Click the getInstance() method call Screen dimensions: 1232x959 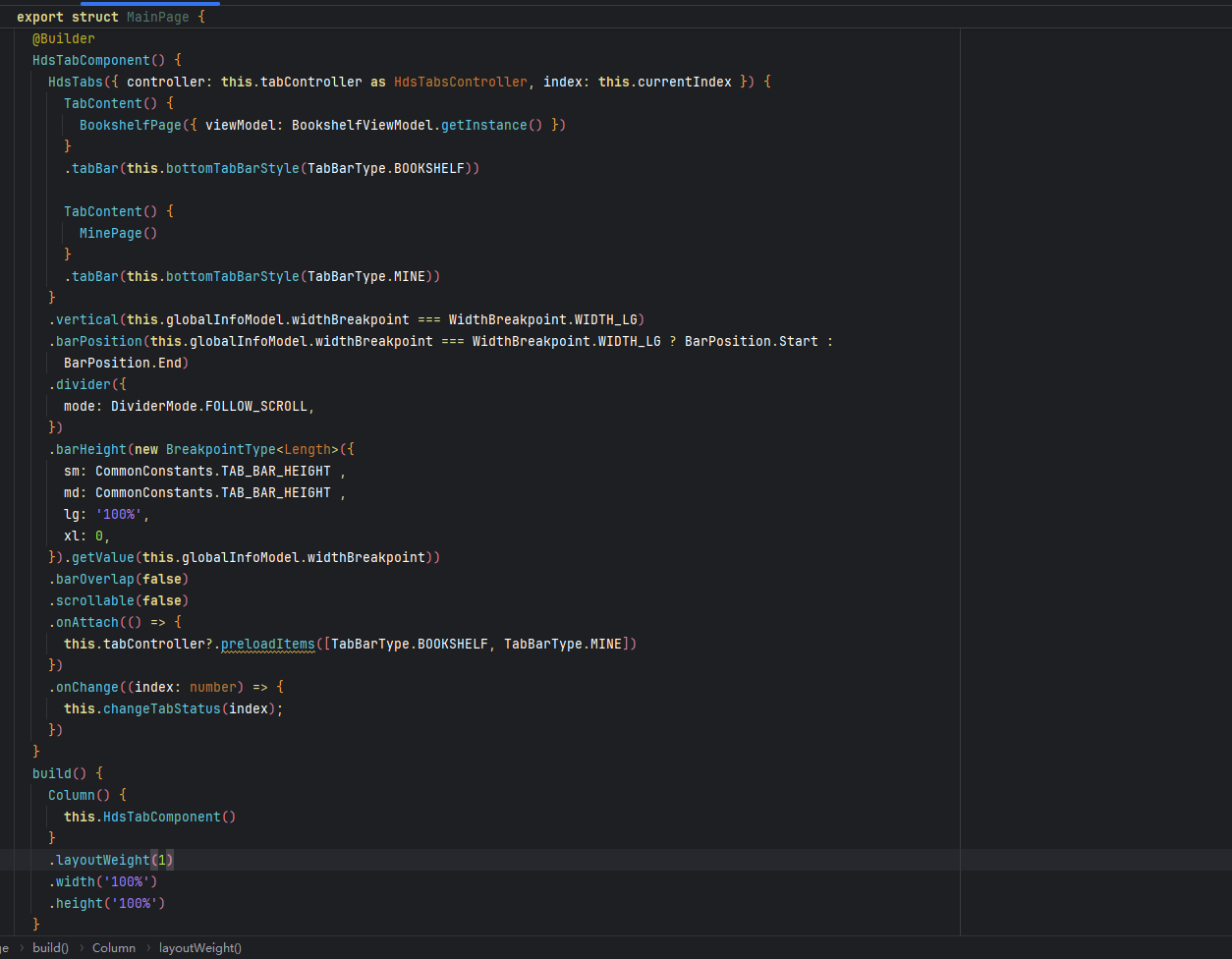(x=492, y=125)
